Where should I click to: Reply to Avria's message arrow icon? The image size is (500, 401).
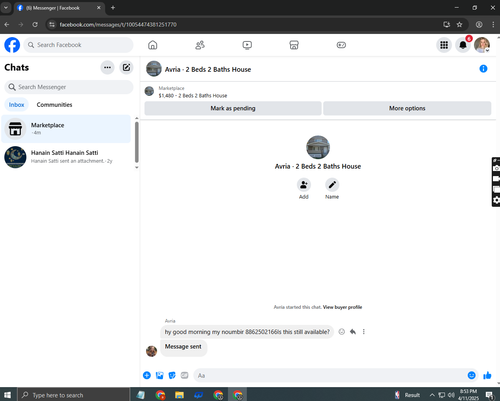(x=353, y=332)
